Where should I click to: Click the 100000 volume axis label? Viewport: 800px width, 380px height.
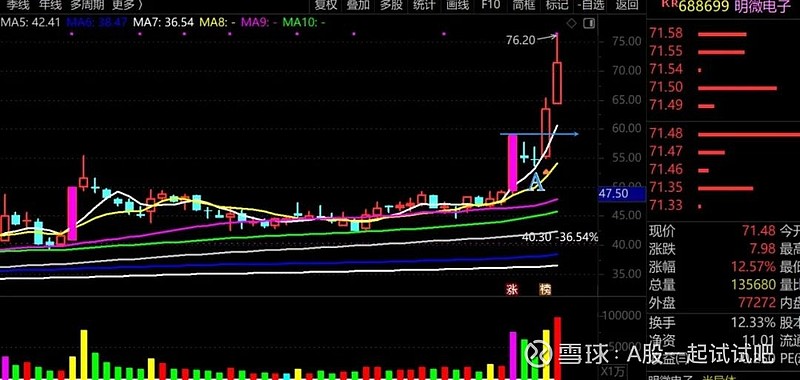pyautogui.click(x=621, y=316)
